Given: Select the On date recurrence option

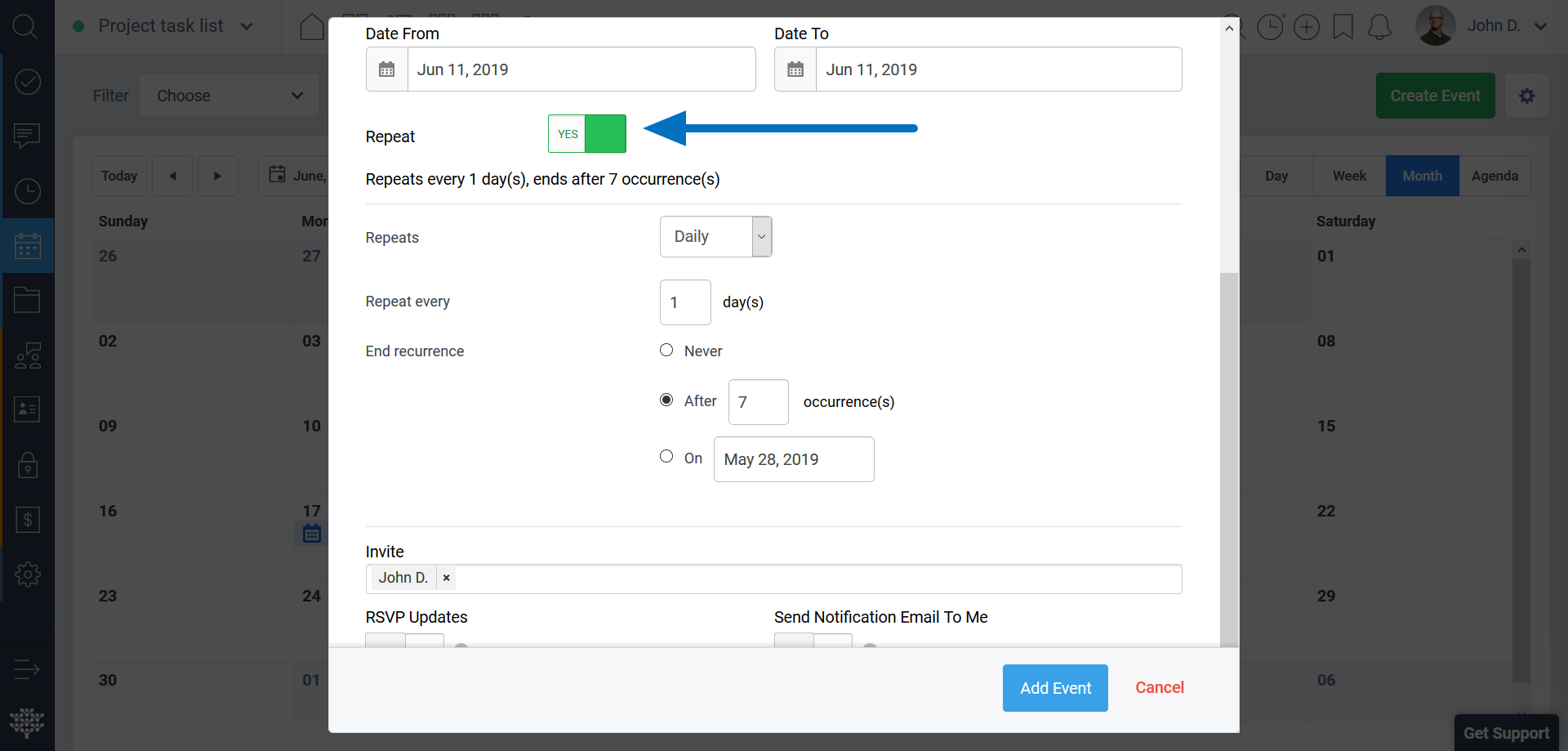Looking at the screenshot, I should (666, 457).
